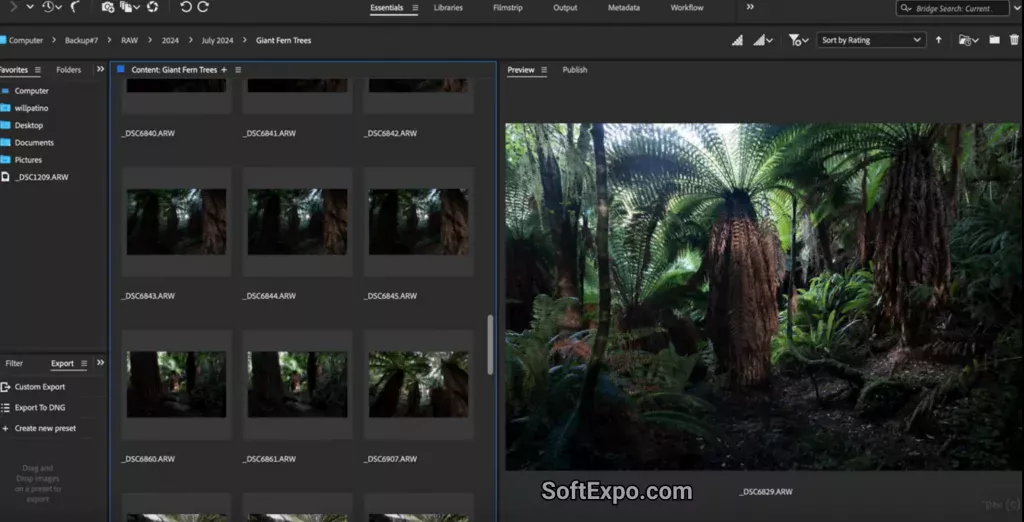Image resolution: width=1024 pixels, height=522 pixels.
Task: Select _DSC1209.ARW in Favorites
Action: click(x=41, y=177)
